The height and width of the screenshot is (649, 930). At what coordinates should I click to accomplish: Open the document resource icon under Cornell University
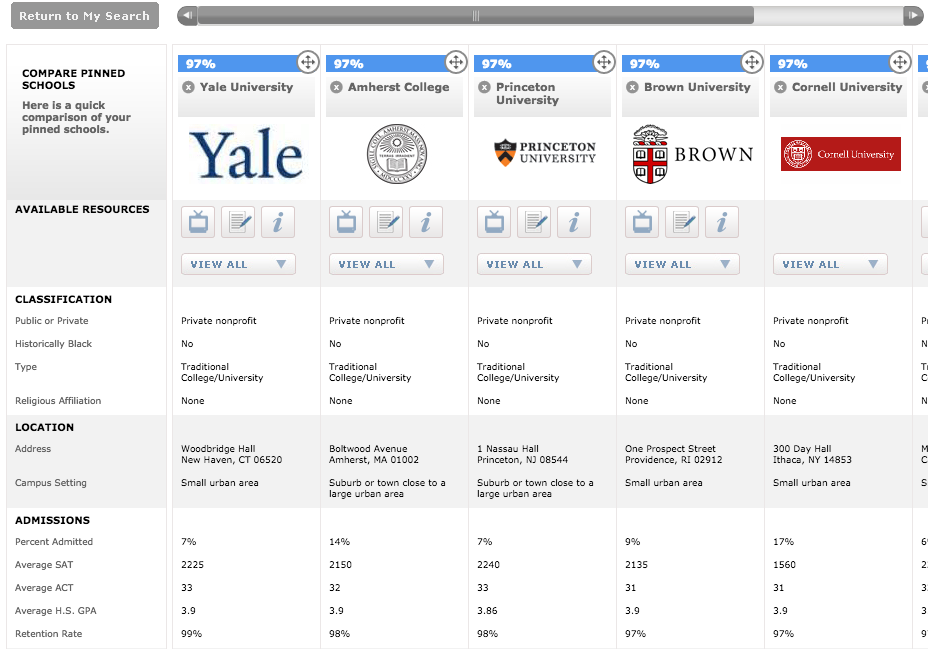tap(830, 221)
